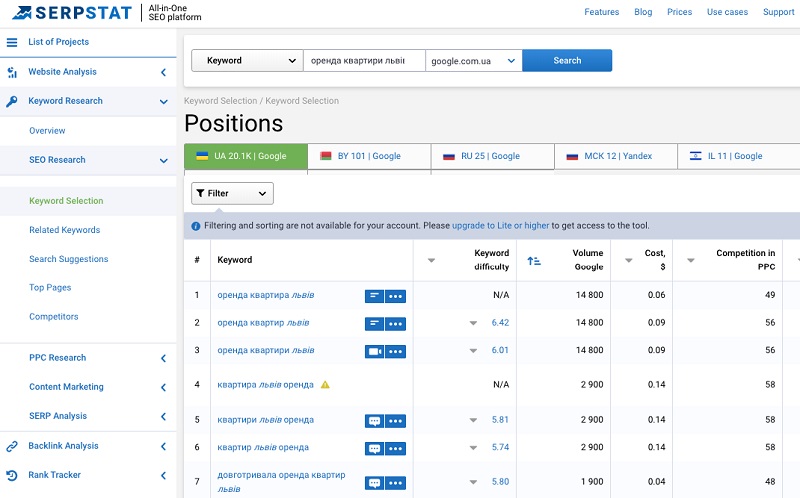Open three-dots menu for оренда квартира львів
Image resolution: width=800 pixels, height=498 pixels.
395,296
